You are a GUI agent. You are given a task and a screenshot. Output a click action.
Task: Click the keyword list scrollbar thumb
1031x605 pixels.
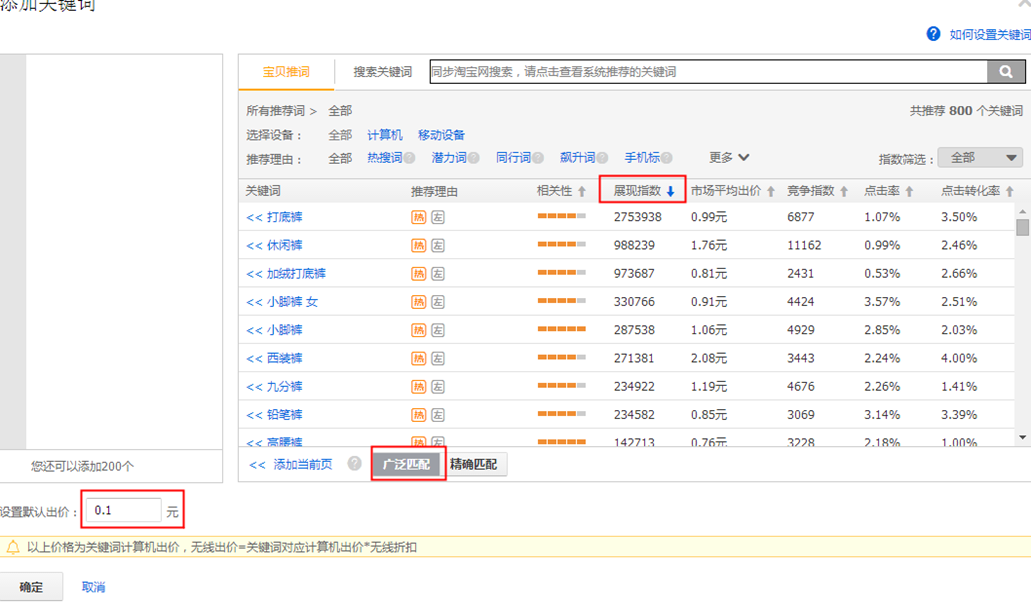(1022, 228)
